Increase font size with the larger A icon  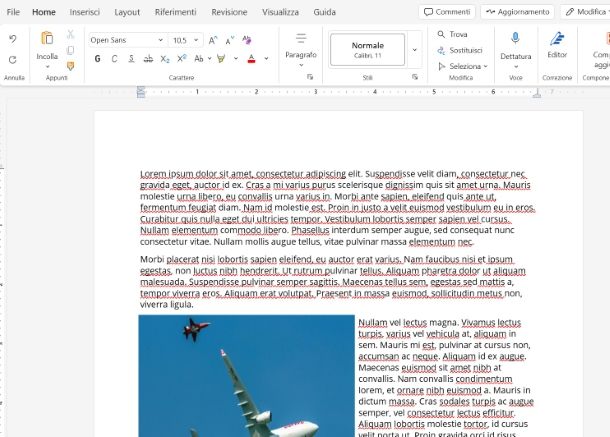click(214, 40)
